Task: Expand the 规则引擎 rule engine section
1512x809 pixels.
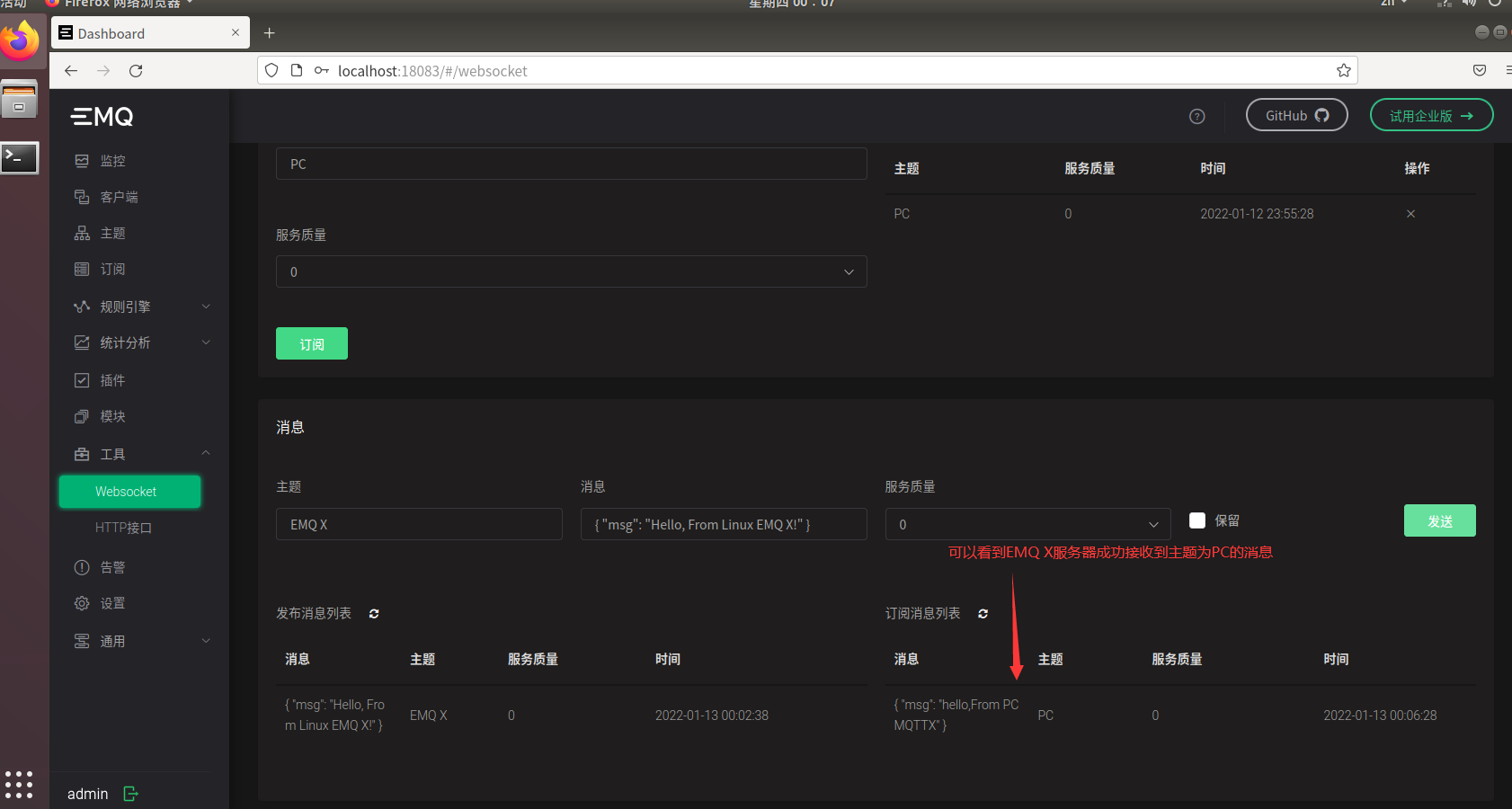Action: 205,306
